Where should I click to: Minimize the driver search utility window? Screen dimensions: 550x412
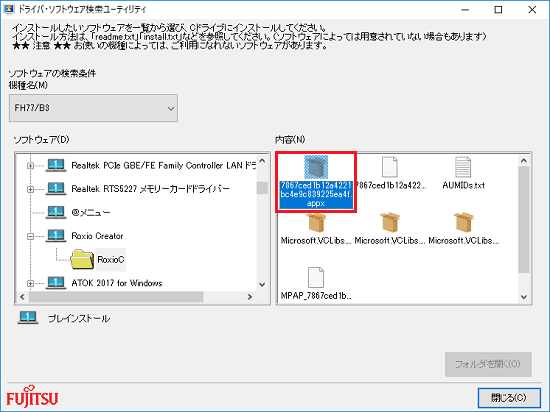pyautogui.click(x=465, y=9)
